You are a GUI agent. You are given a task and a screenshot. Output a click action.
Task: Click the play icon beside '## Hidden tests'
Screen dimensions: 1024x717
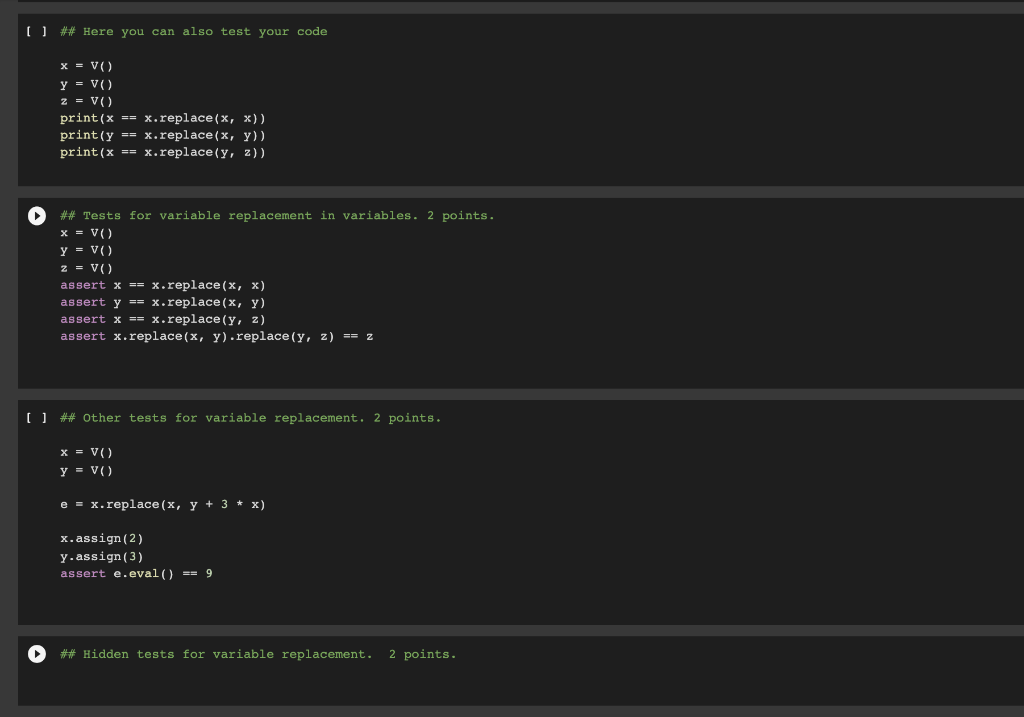36,654
